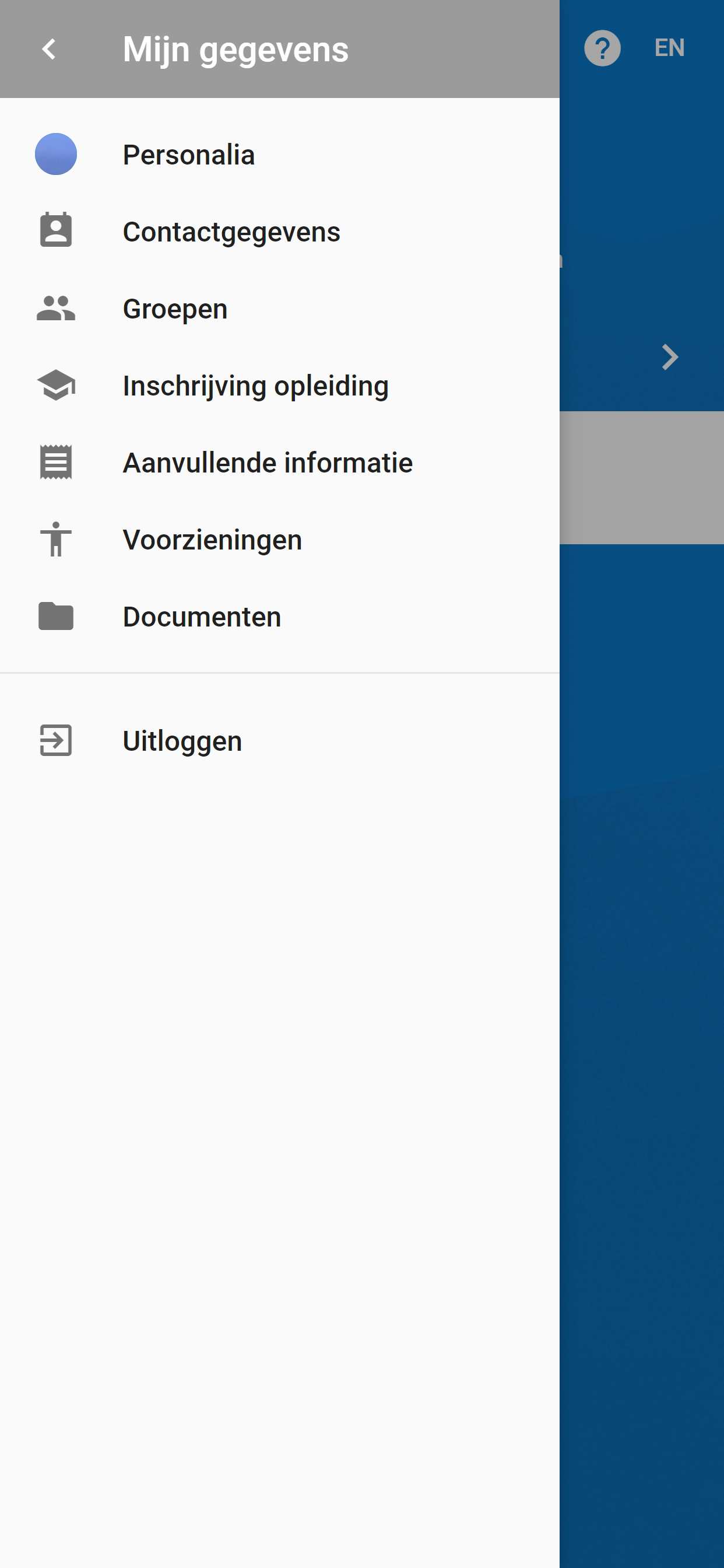724x1568 pixels.
Task: Go back using the header arrow
Action: (48, 50)
